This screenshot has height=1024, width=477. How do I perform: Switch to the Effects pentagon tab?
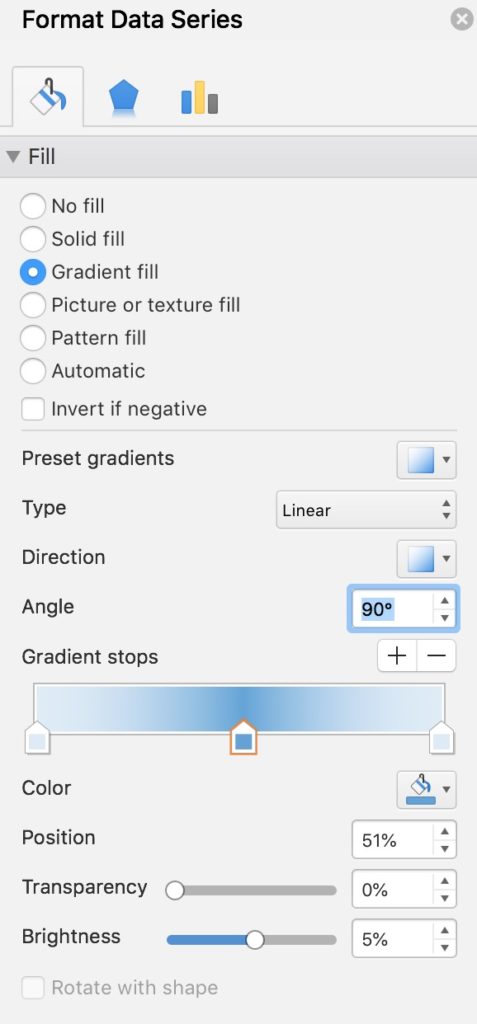[123, 98]
